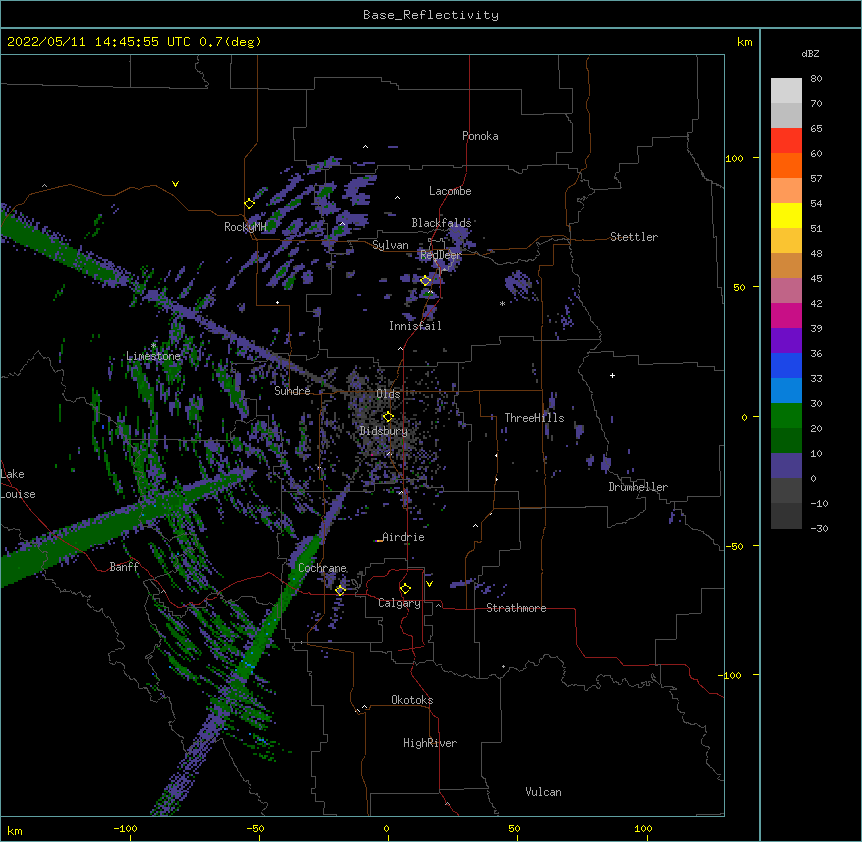Select the yellow diamond marker below Olds

click(388, 417)
